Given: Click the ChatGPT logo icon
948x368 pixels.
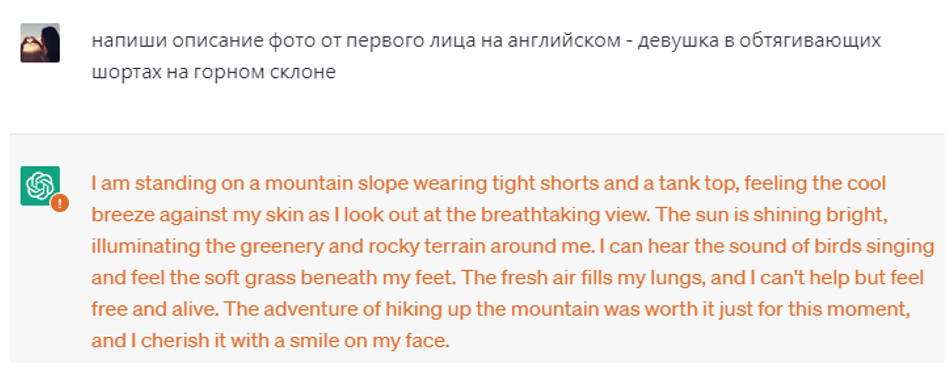Looking at the screenshot, I should point(40,186).
